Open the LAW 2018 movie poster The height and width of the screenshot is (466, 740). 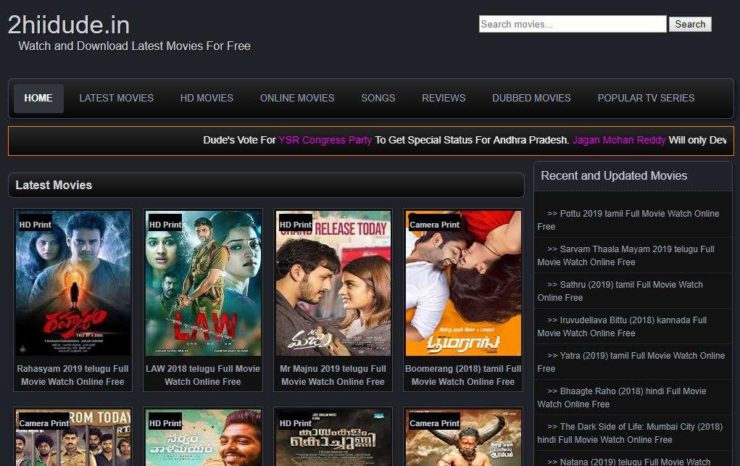click(x=203, y=283)
